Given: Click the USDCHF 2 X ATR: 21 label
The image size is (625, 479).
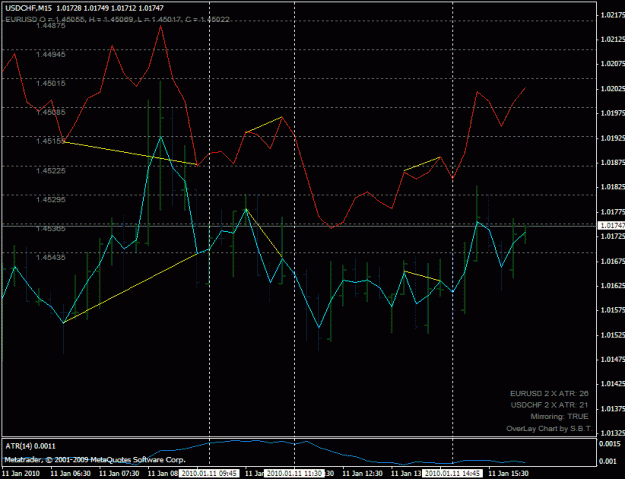Looking at the screenshot, I should tap(550, 405).
